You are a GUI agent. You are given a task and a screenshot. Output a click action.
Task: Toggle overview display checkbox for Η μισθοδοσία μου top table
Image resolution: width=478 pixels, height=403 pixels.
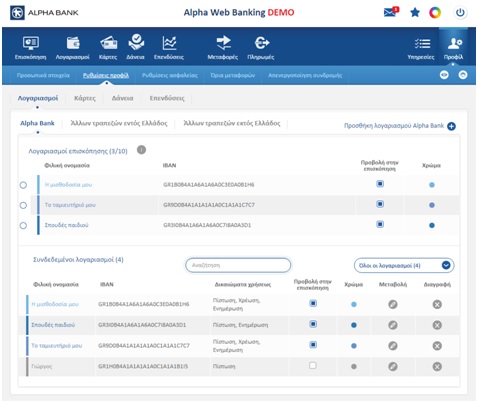[x=380, y=184]
